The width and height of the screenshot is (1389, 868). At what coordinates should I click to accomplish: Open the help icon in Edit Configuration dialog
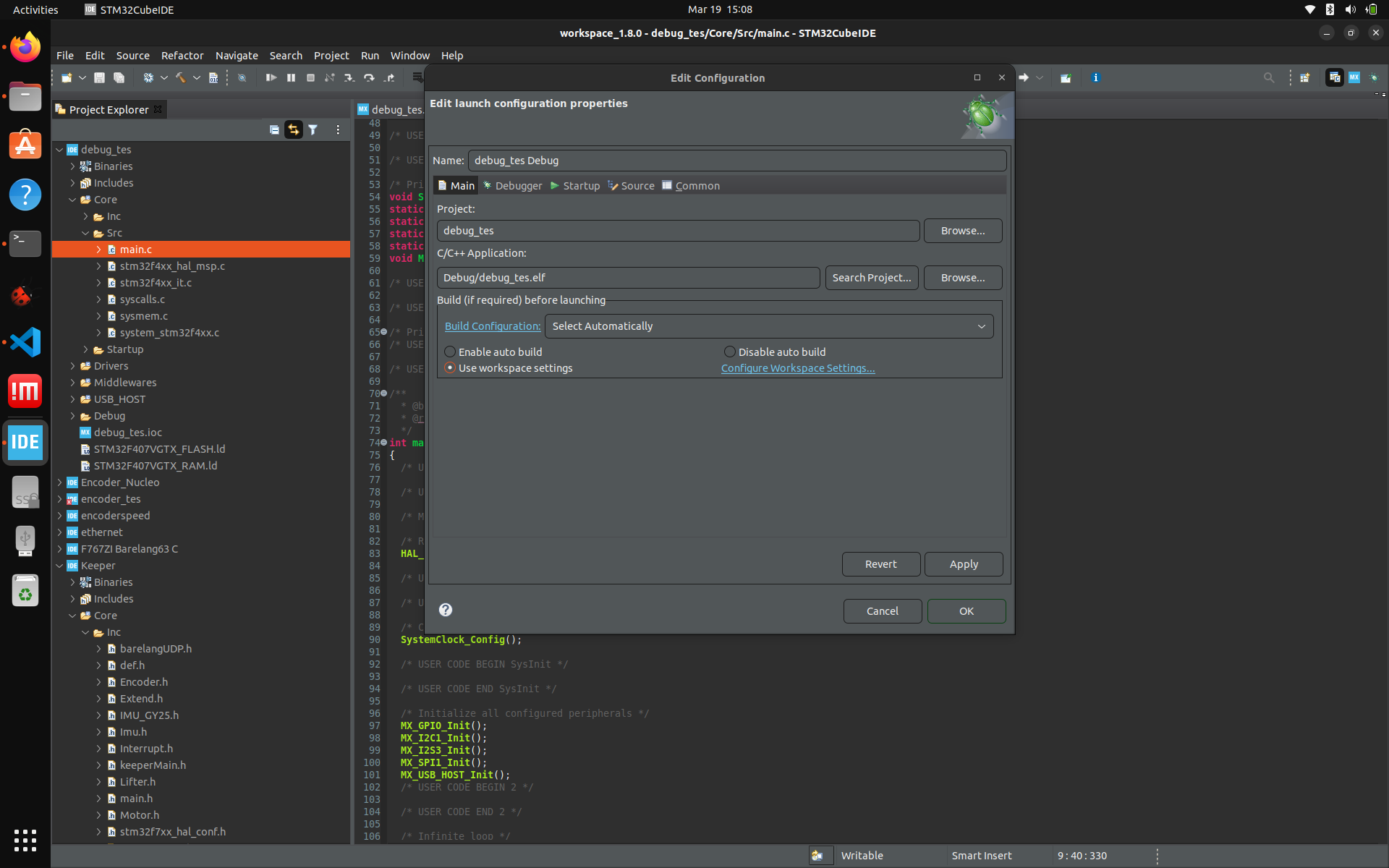[446, 610]
